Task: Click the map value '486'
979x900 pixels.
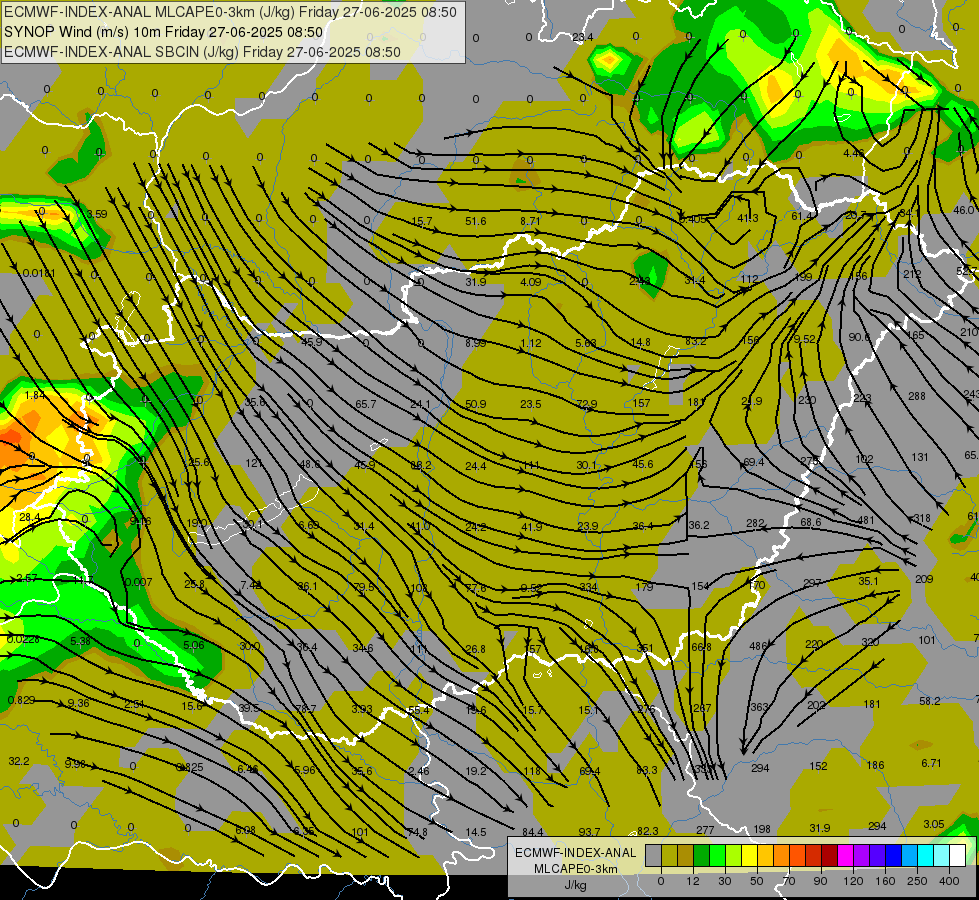Action: coord(758,646)
